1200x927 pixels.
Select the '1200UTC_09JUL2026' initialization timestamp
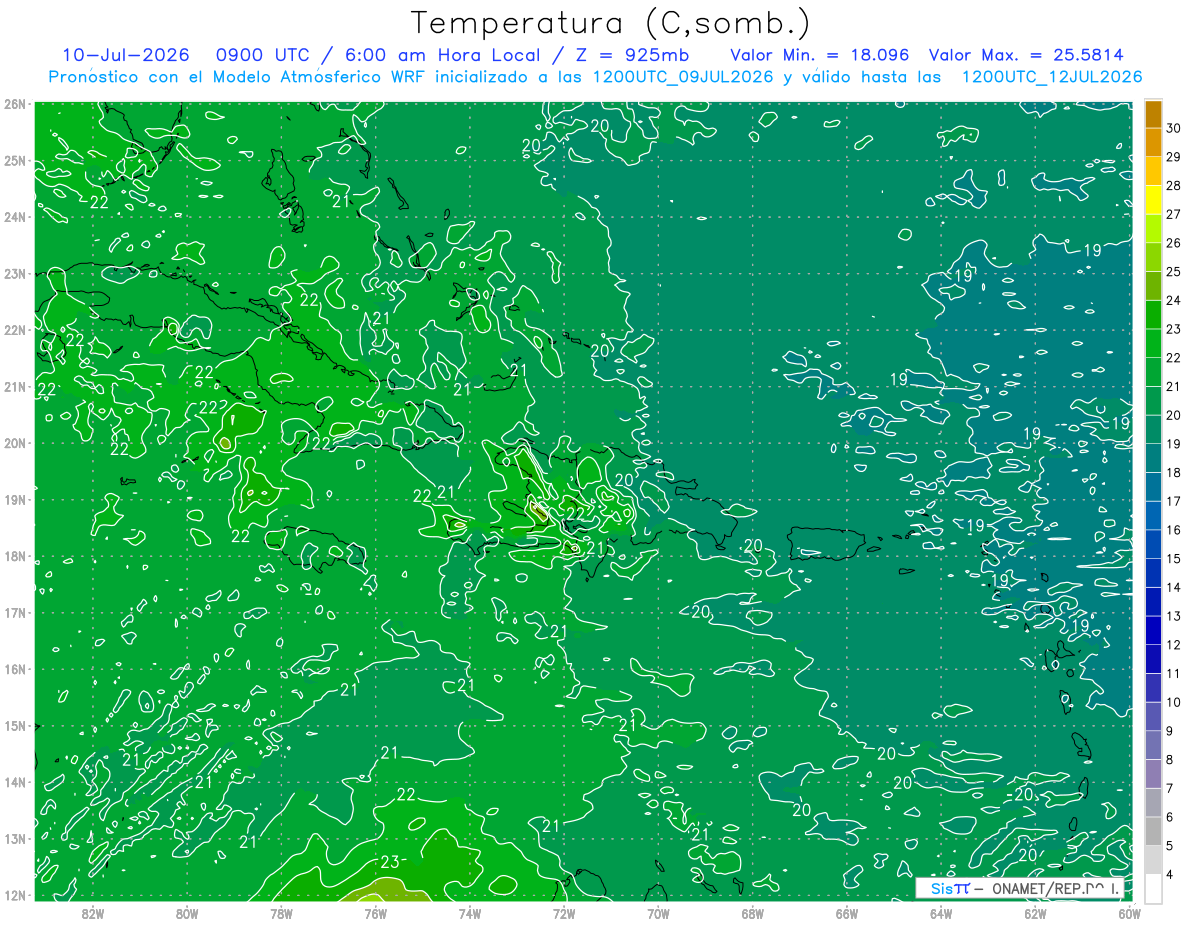point(683,77)
